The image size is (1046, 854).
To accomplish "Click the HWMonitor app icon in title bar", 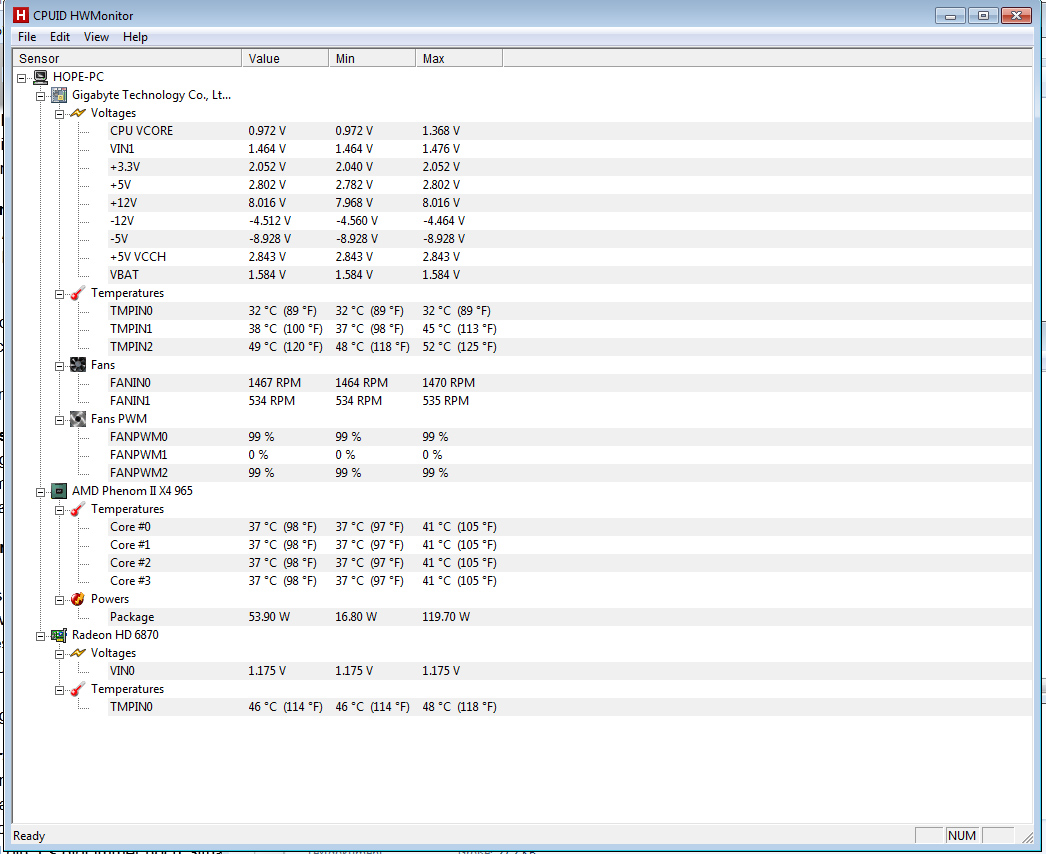I will pyautogui.click(x=21, y=15).
